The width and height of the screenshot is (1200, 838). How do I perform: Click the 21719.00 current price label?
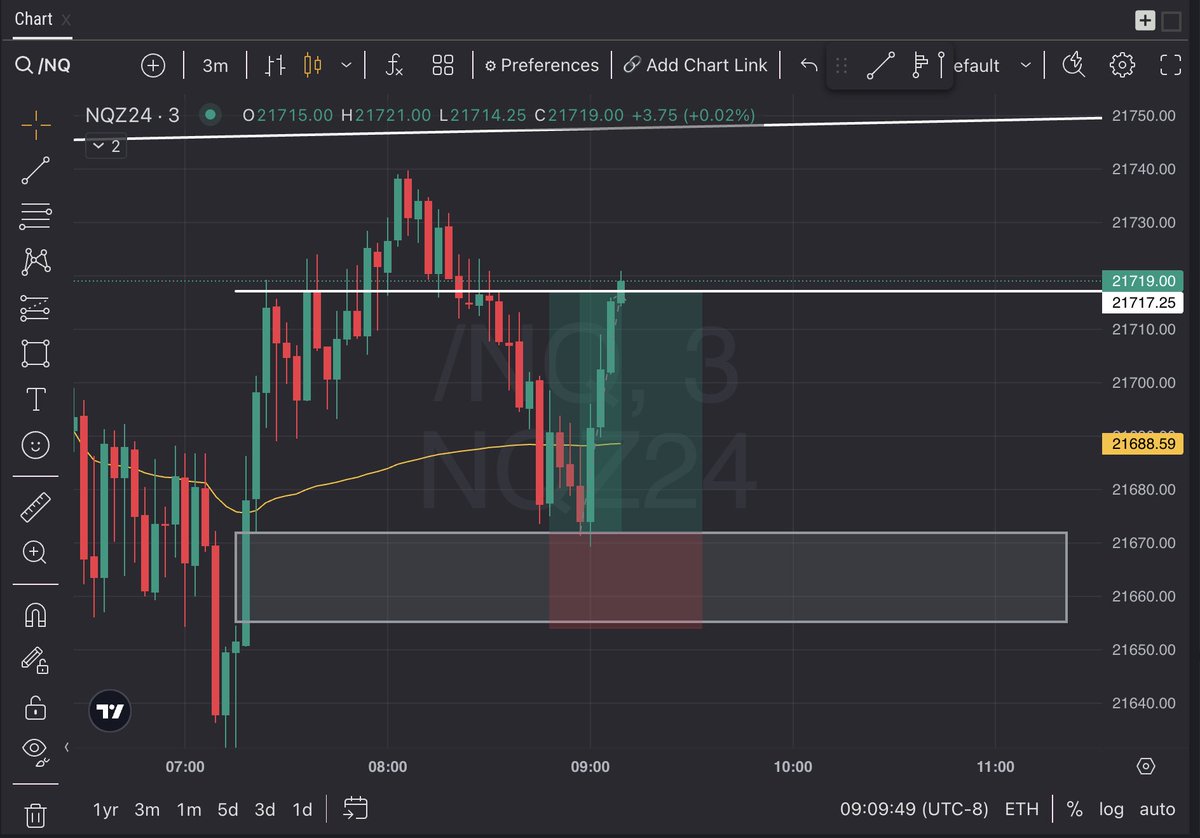[x=1141, y=281]
